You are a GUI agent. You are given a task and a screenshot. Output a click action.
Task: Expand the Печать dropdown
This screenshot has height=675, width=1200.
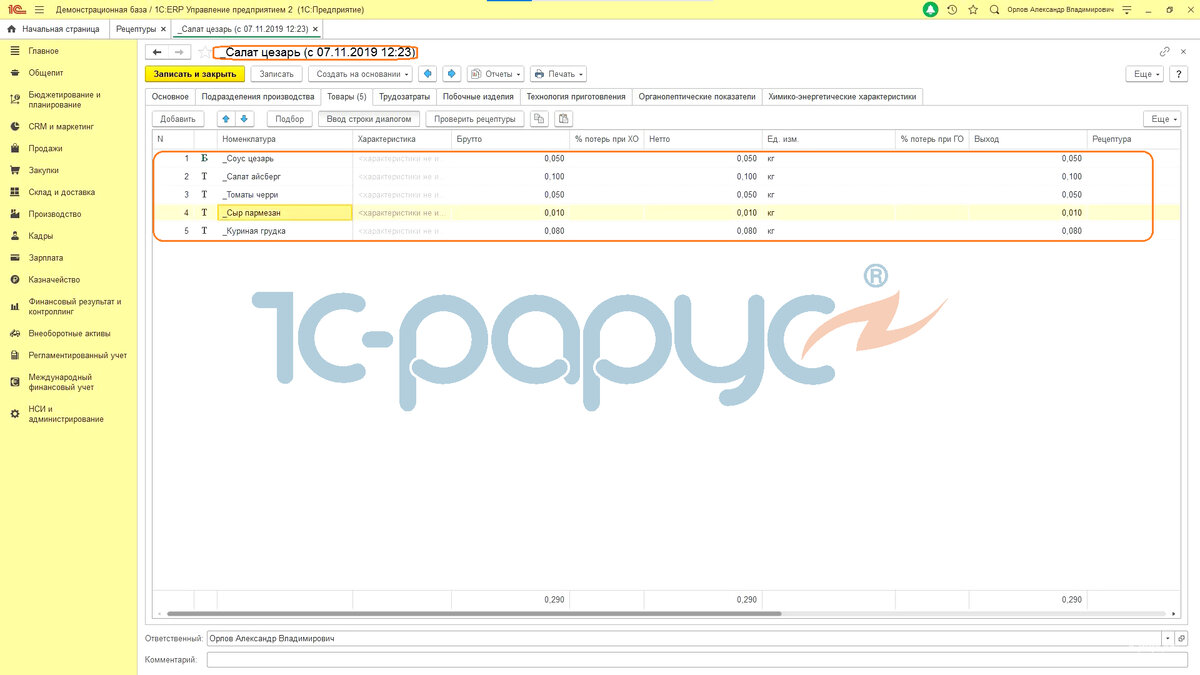point(557,74)
